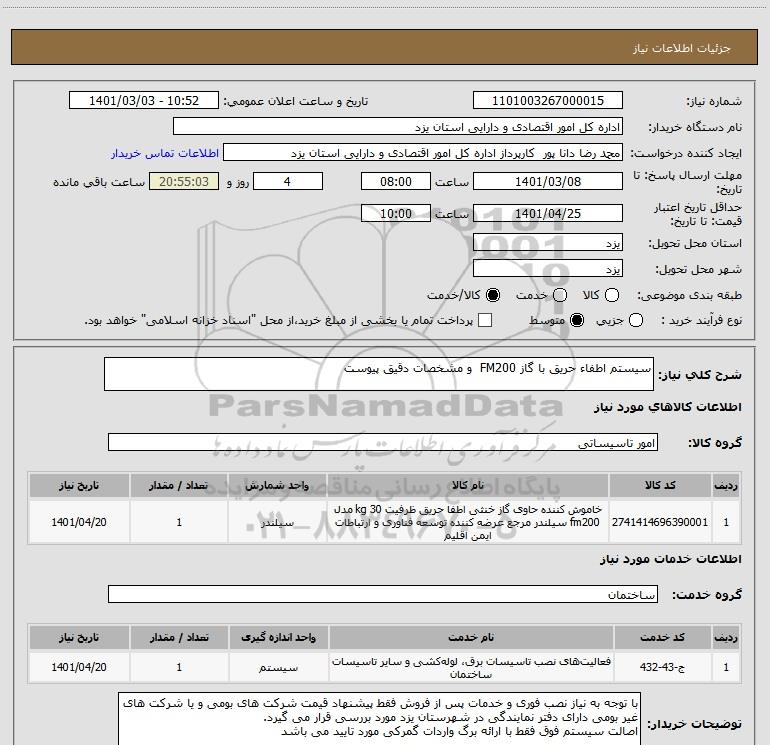This screenshot has height=745, width=770.
Task: Click the buyer organization name field
Action: click(x=398, y=127)
